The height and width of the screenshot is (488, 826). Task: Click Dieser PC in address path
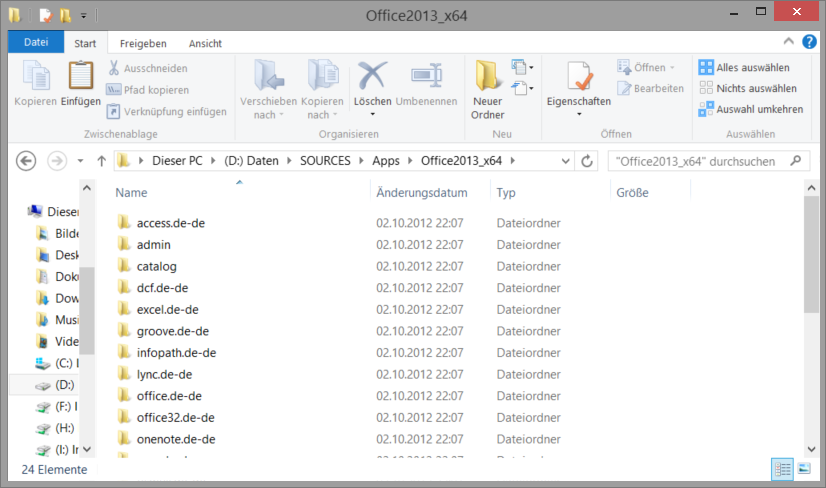click(177, 161)
